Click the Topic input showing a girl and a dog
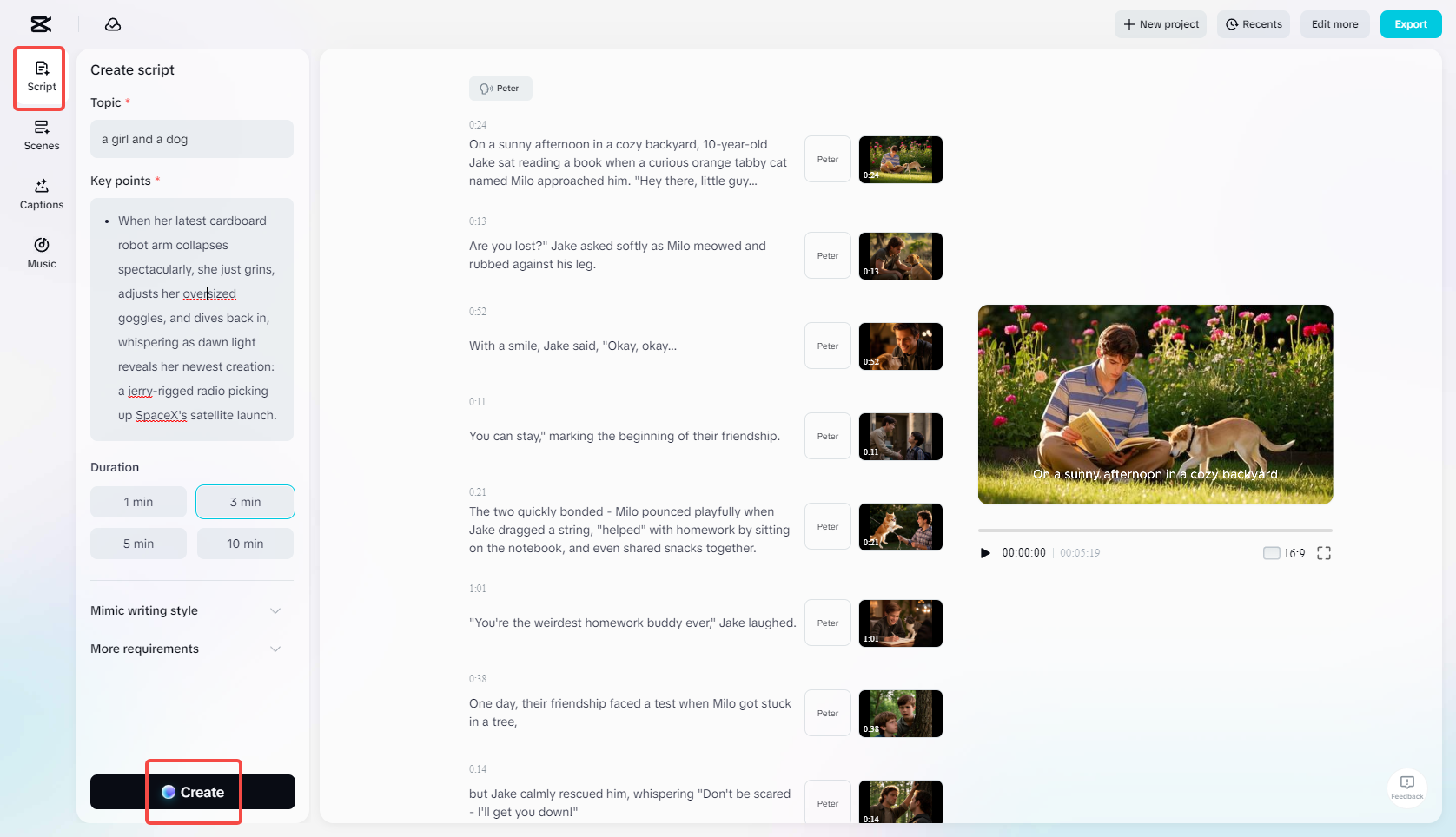Viewport: 1456px width, 837px height. (x=191, y=138)
